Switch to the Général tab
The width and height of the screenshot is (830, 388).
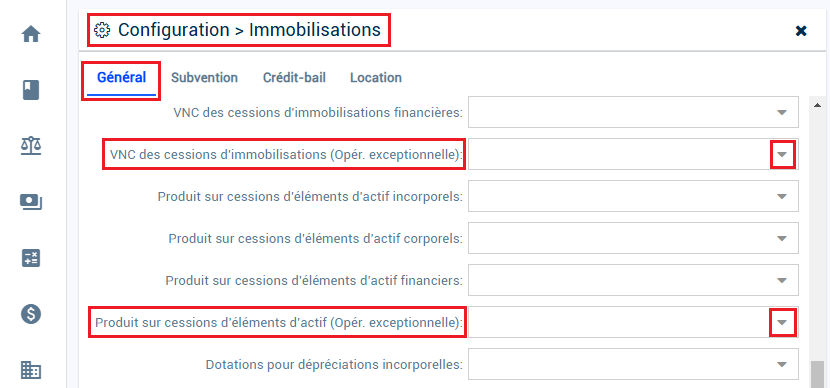point(121,78)
